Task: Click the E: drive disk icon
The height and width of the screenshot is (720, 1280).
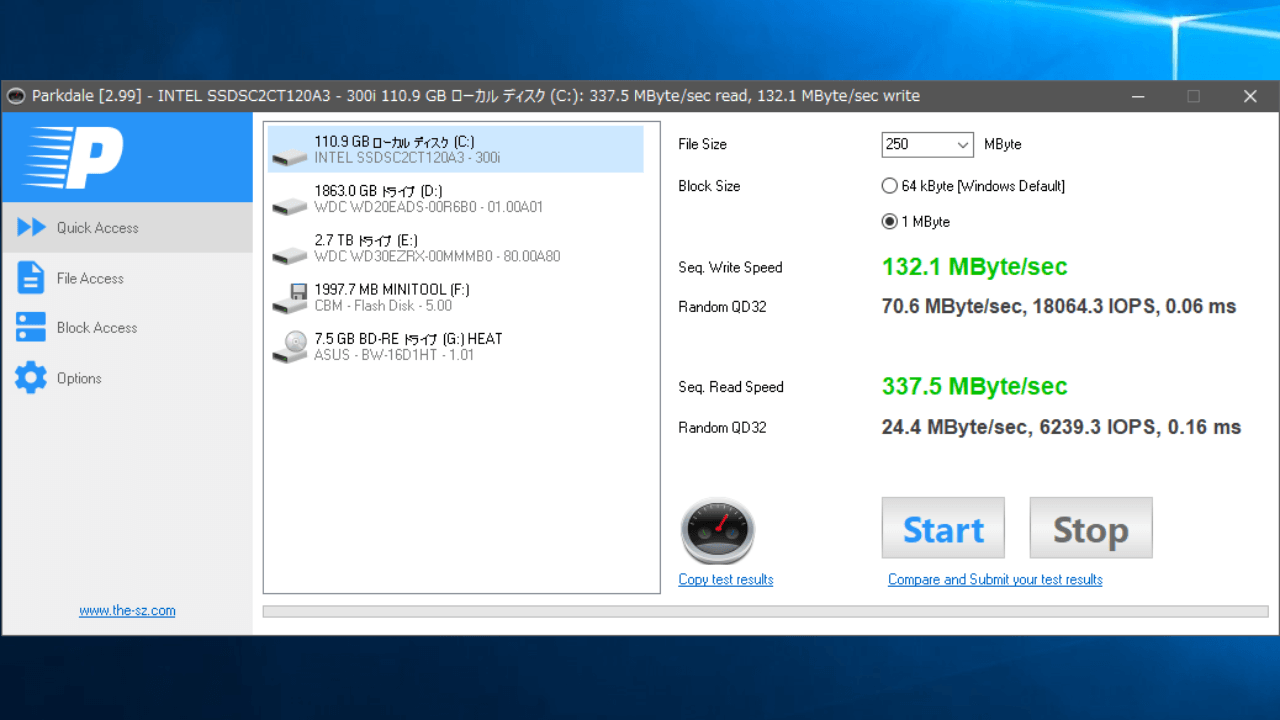Action: [290, 254]
